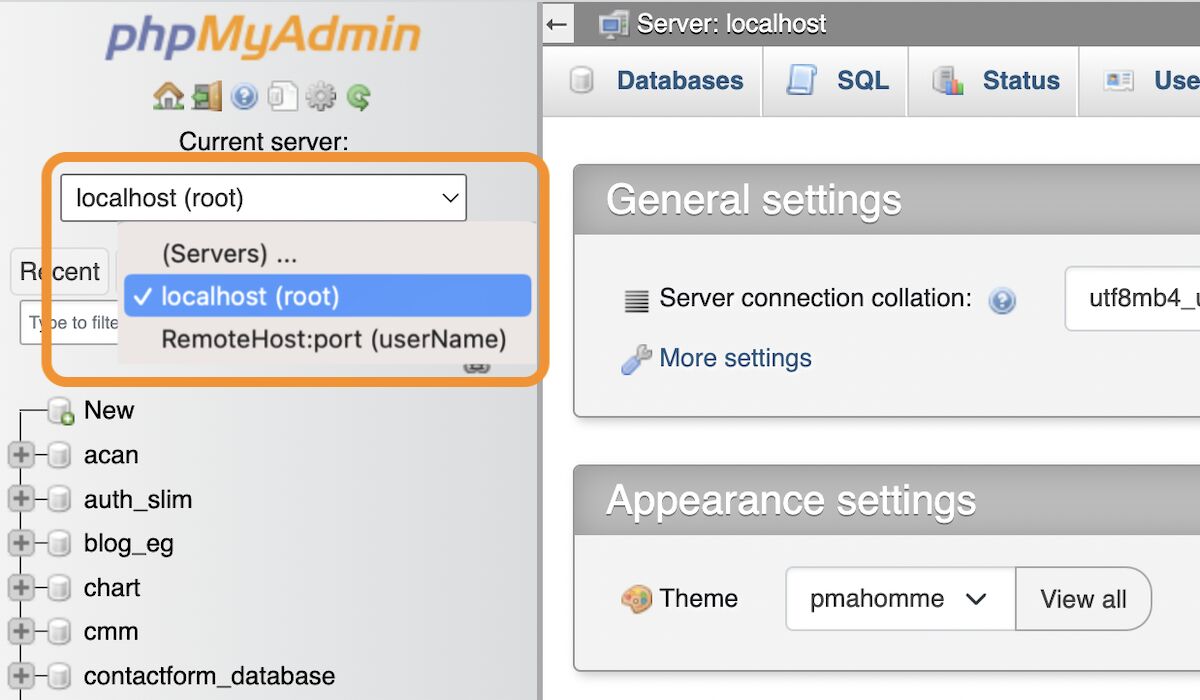Screen dimensions: 1200x700
Task: Click the More settings link
Action: coord(735,358)
